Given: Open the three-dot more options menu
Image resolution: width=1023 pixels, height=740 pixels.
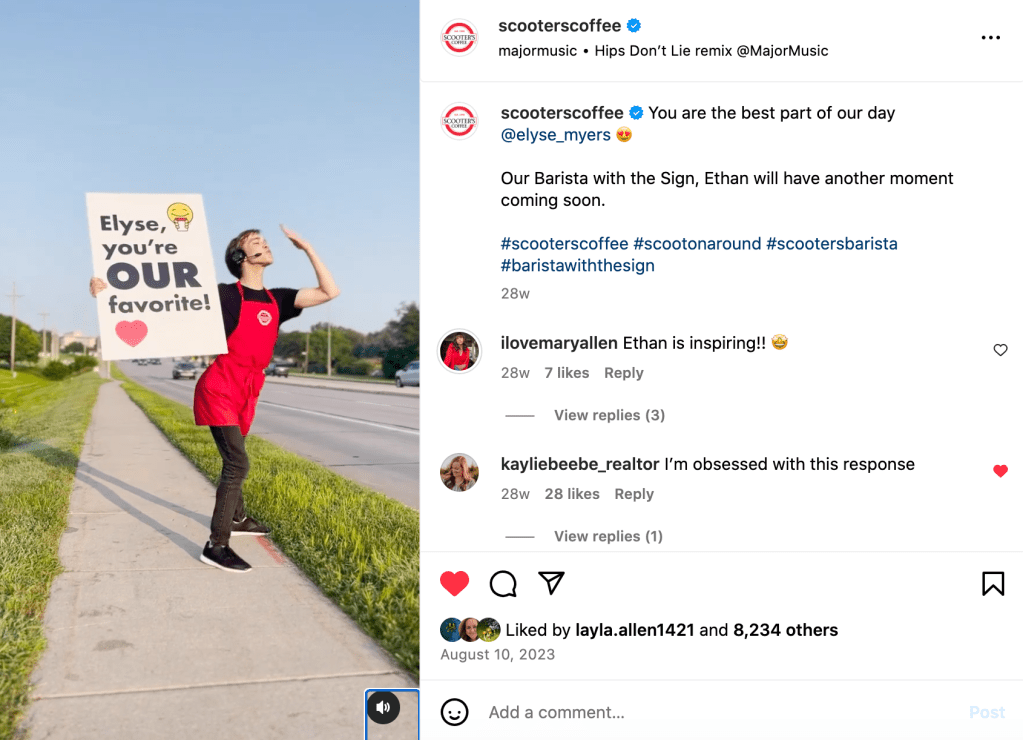Looking at the screenshot, I should pos(990,38).
